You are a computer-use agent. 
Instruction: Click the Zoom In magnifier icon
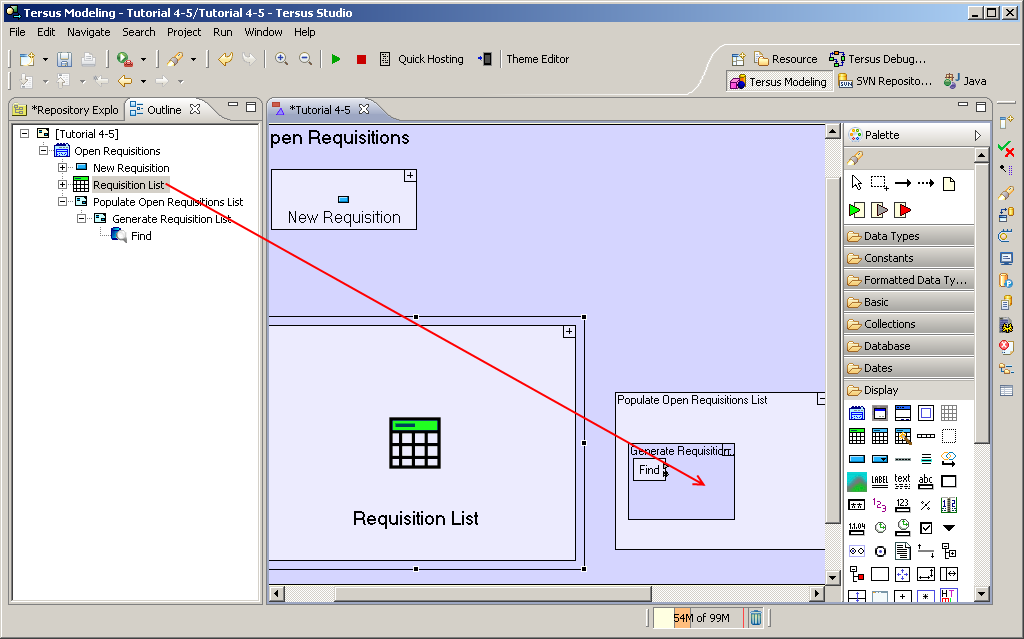tap(282, 59)
